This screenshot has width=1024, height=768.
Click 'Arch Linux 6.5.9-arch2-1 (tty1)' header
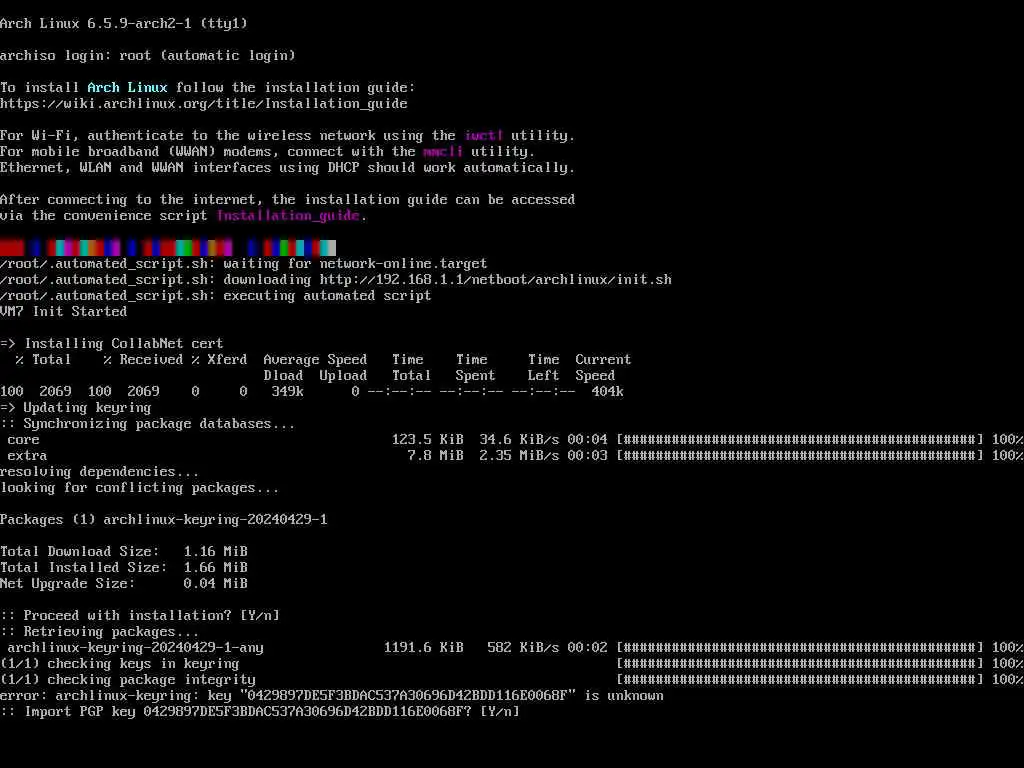[124, 24]
